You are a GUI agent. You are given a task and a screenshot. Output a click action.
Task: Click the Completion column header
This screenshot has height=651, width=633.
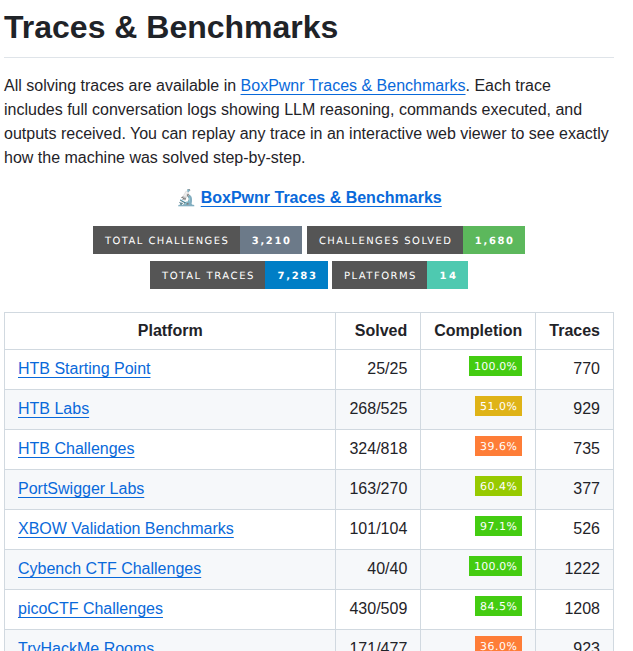[478, 331]
